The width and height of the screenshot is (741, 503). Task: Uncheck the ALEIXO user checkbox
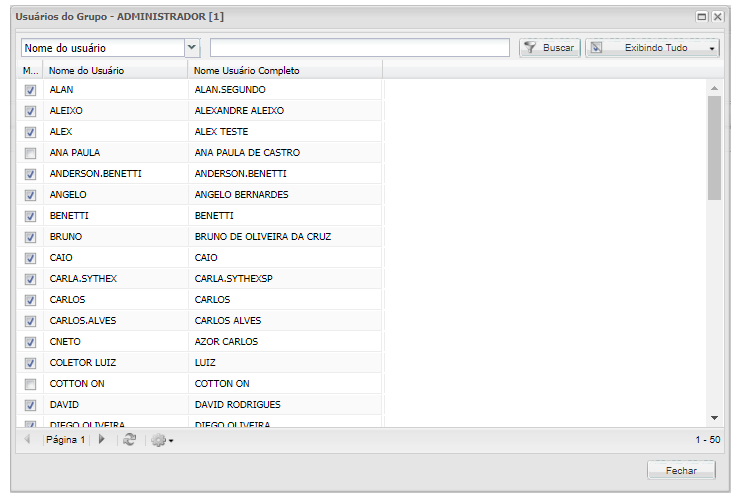30,111
